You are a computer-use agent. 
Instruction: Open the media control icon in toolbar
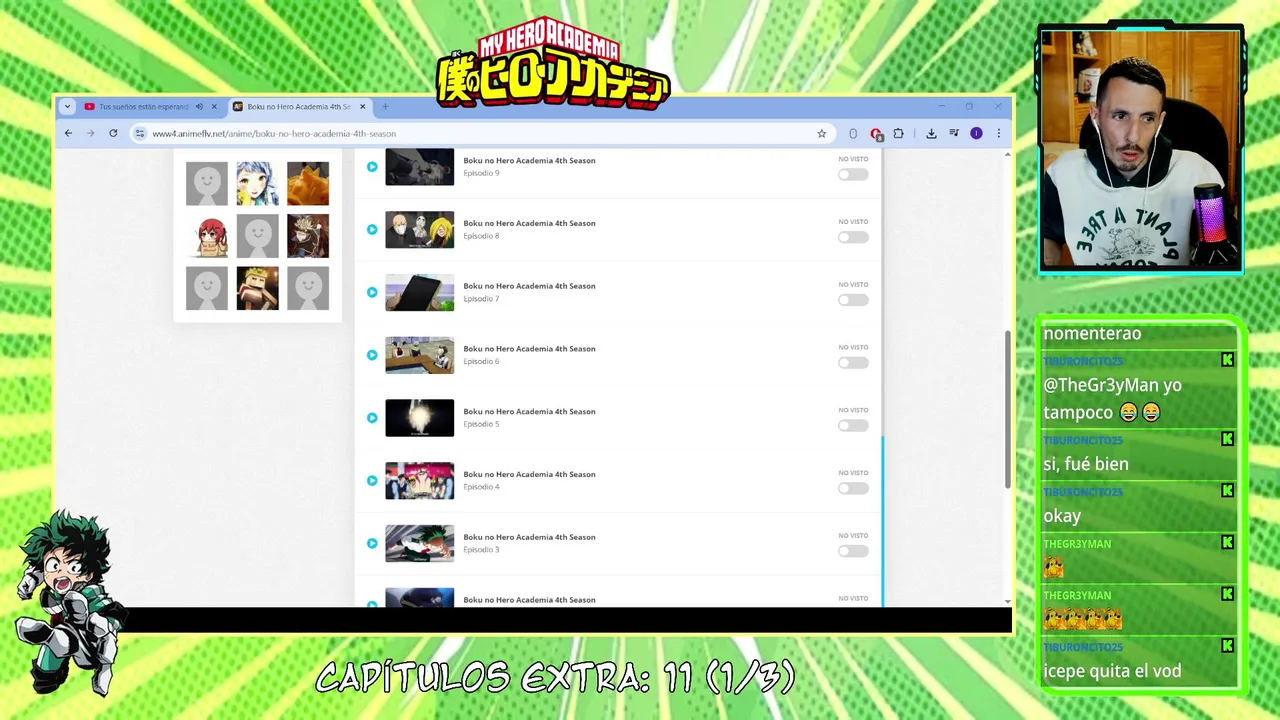(954, 133)
